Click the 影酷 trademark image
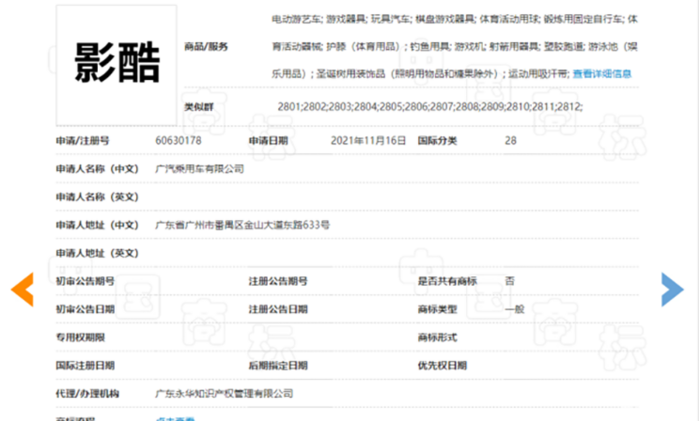 tap(116, 66)
